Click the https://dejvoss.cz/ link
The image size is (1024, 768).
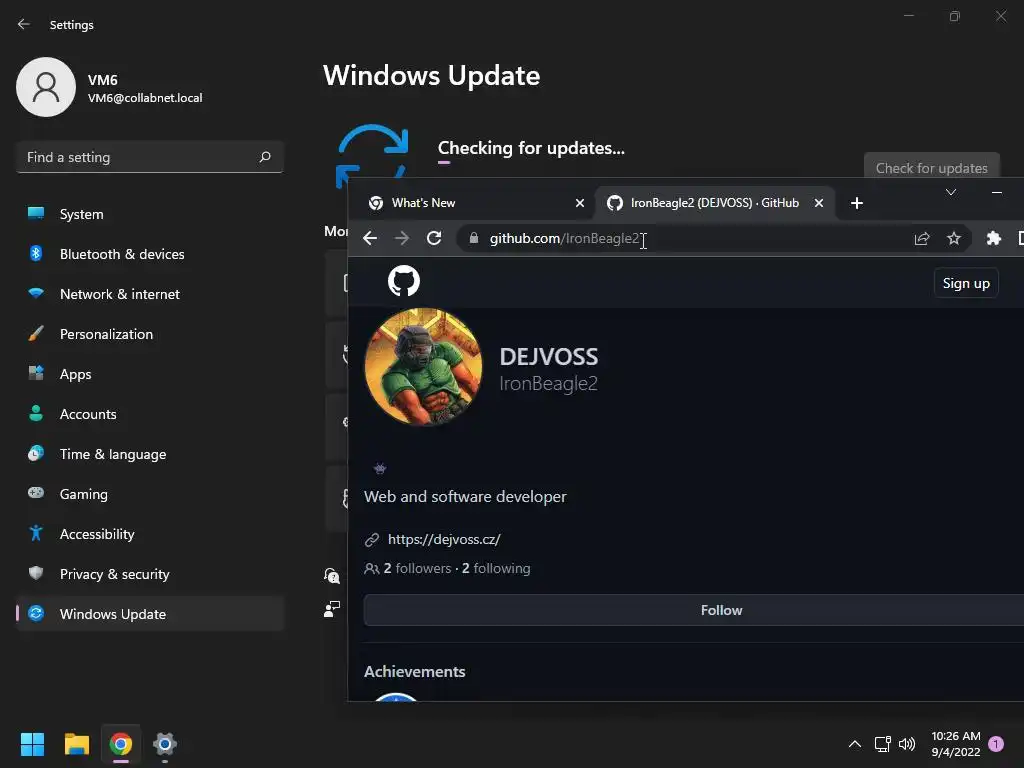443,539
